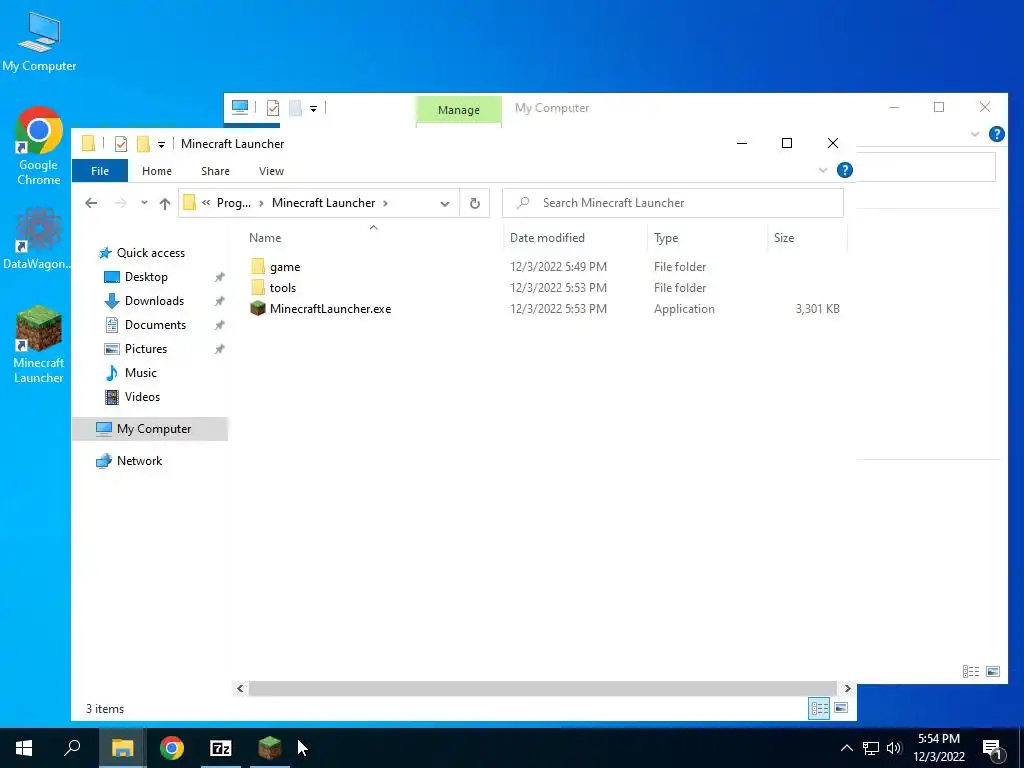Switch to Large icons view in My Computer window
Viewport: 1024px width, 768px height.
[x=993, y=671]
